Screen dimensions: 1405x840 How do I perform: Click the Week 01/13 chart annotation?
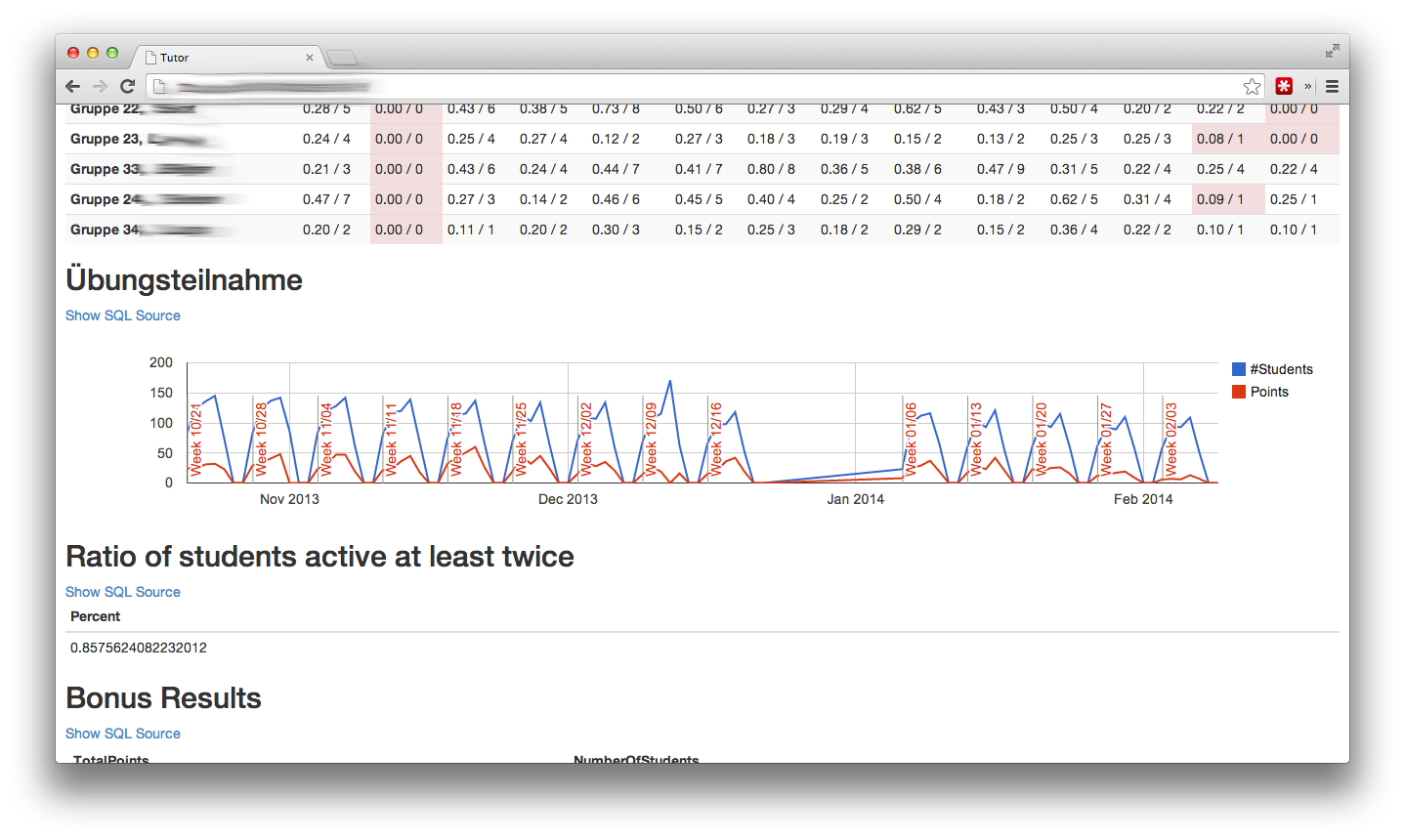[x=975, y=440]
